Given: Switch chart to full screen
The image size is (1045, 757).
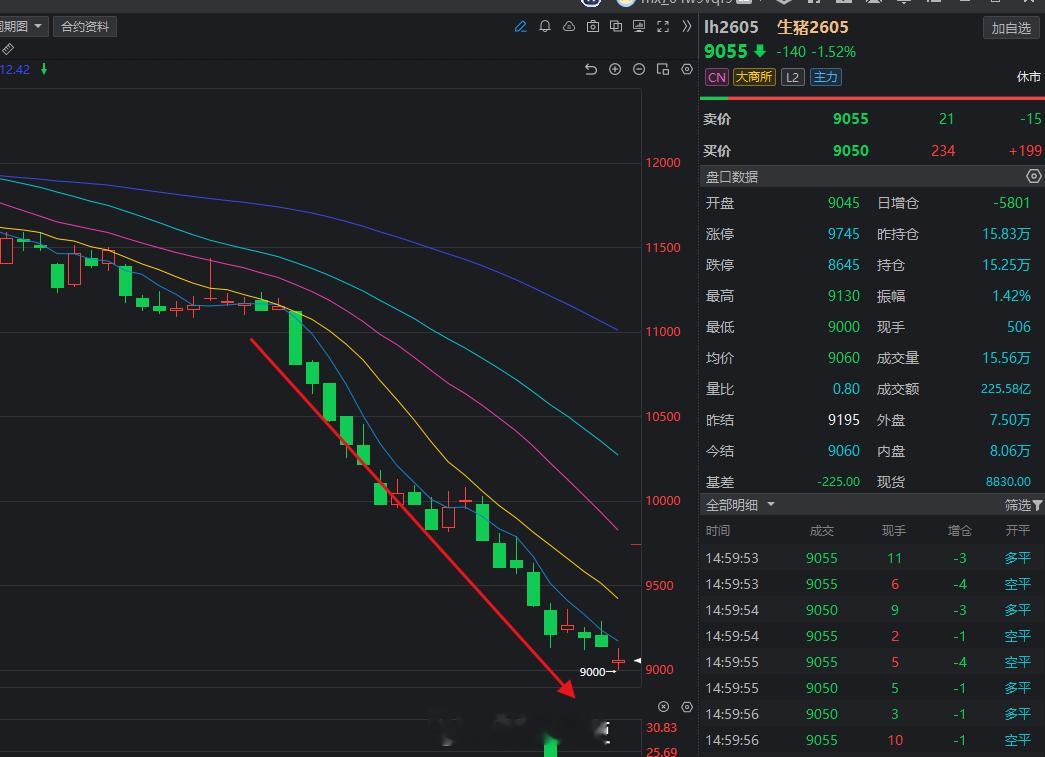Looking at the screenshot, I should click(663, 27).
